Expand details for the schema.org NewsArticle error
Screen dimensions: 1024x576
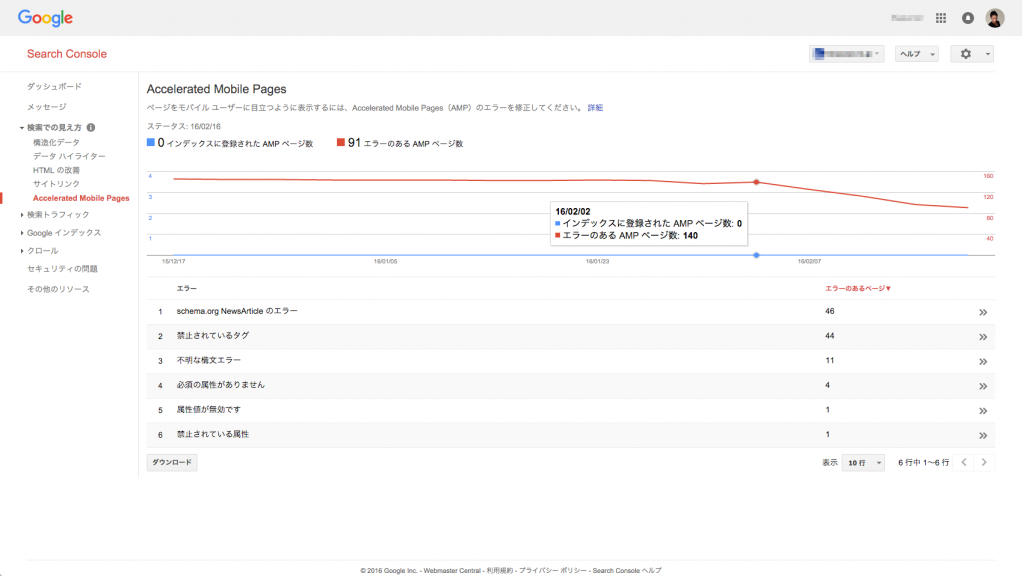click(x=981, y=312)
